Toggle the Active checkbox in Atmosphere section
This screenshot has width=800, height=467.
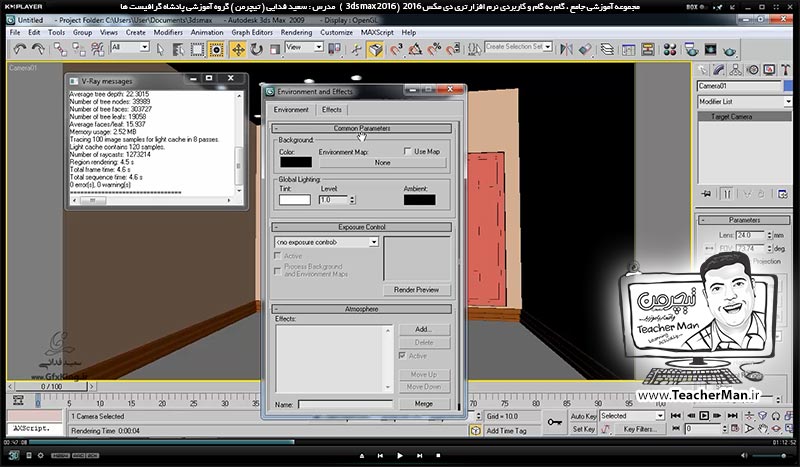402,355
